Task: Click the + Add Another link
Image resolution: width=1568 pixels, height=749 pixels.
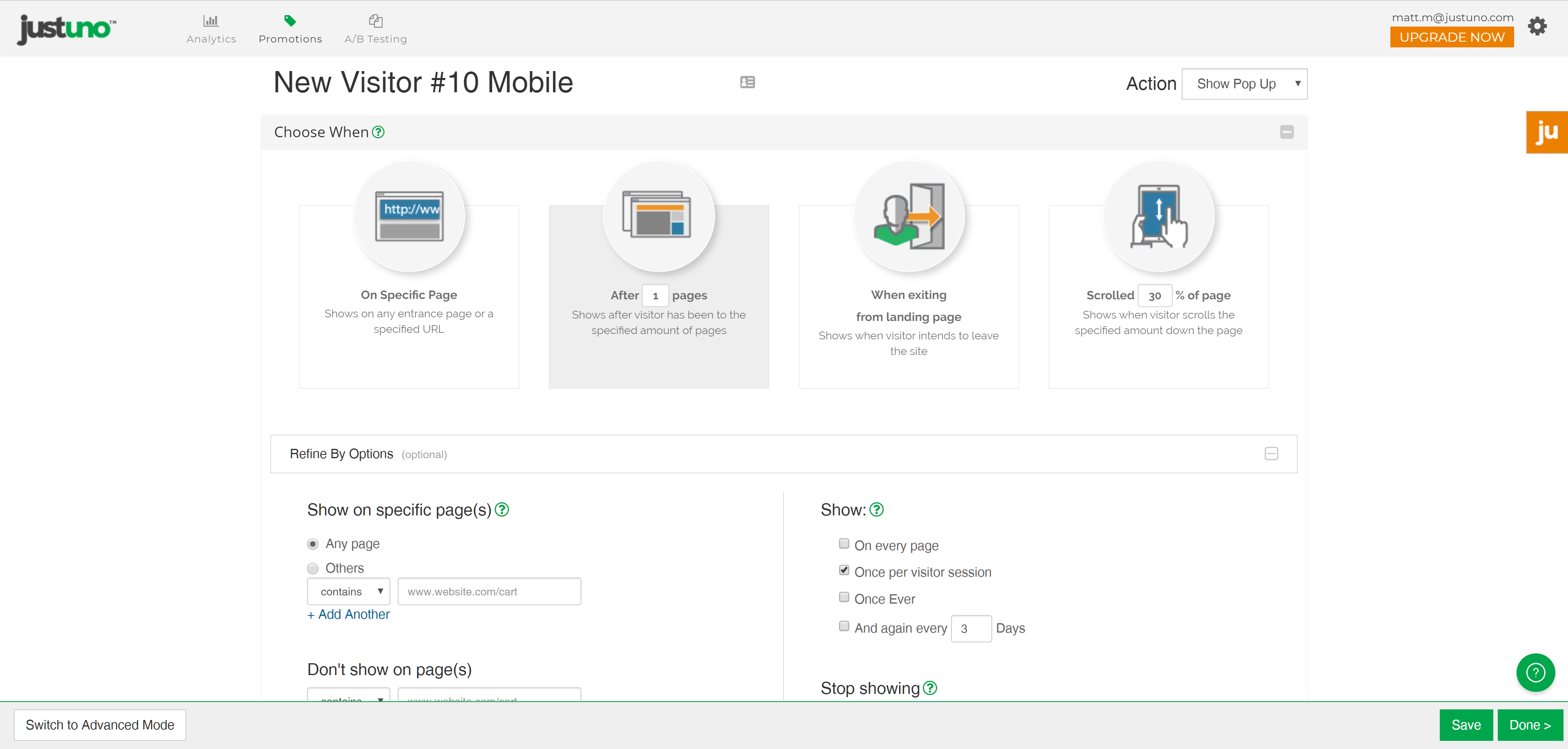Action: pyautogui.click(x=348, y=614)
